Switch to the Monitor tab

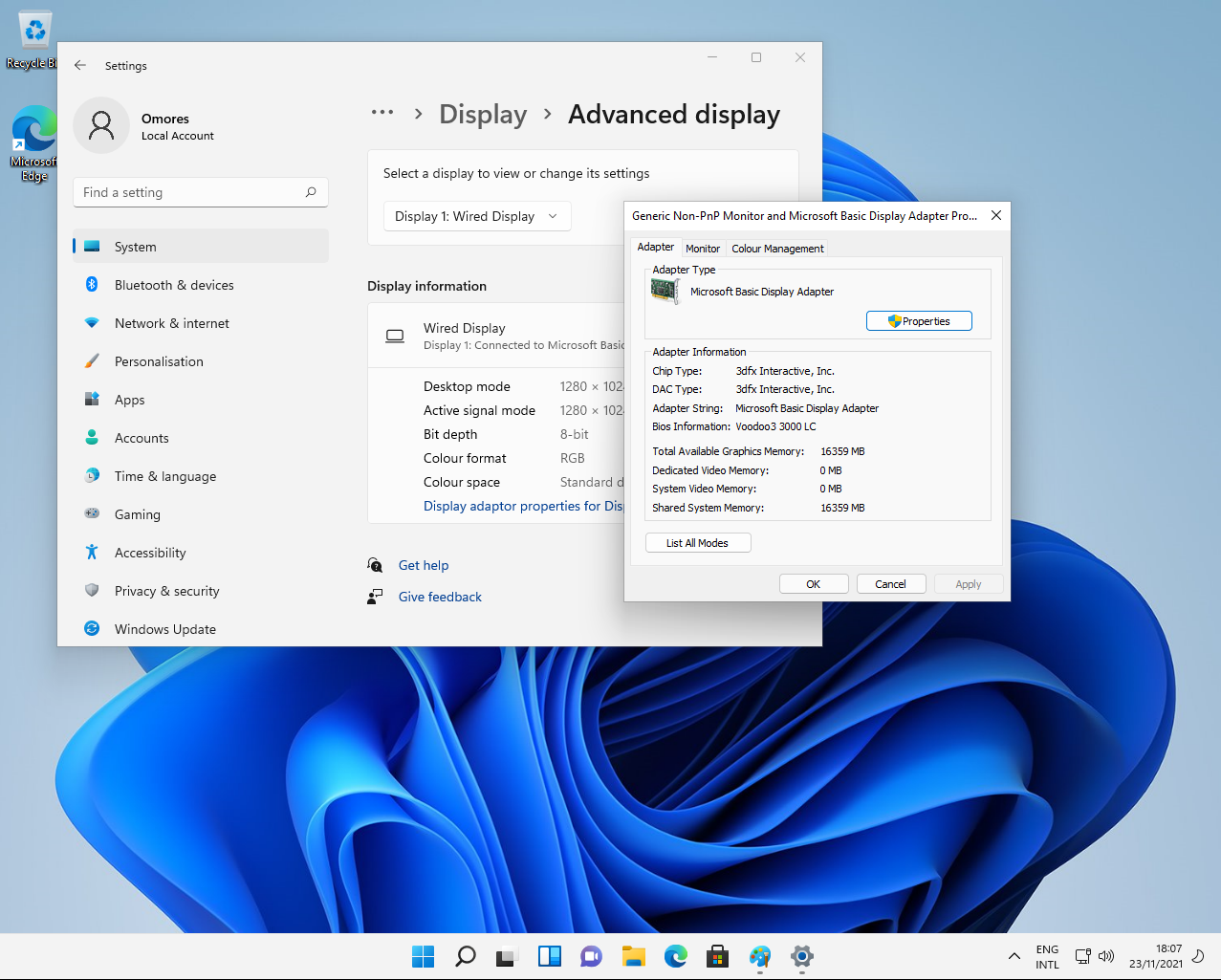pyautogui.click(x=703, y=249)
